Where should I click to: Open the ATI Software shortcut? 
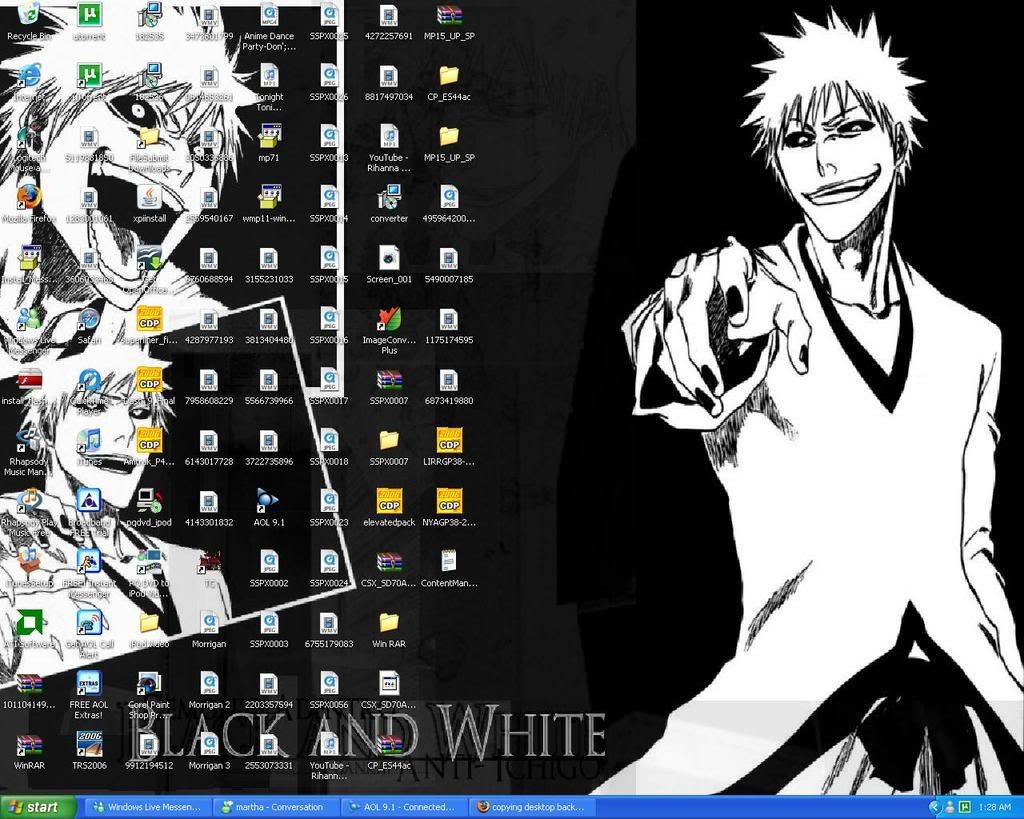point(29,628)
